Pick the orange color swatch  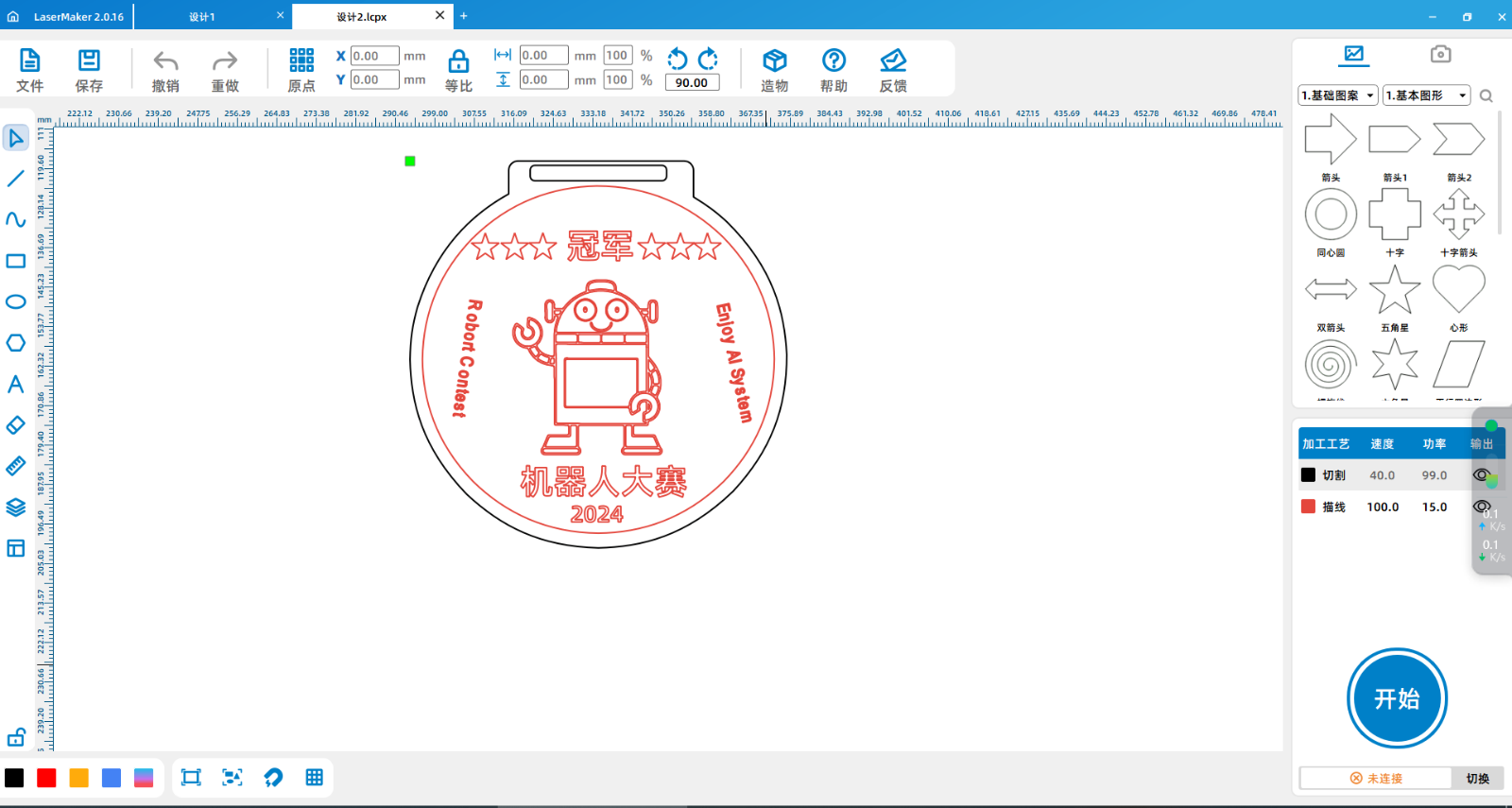point(79,778)
